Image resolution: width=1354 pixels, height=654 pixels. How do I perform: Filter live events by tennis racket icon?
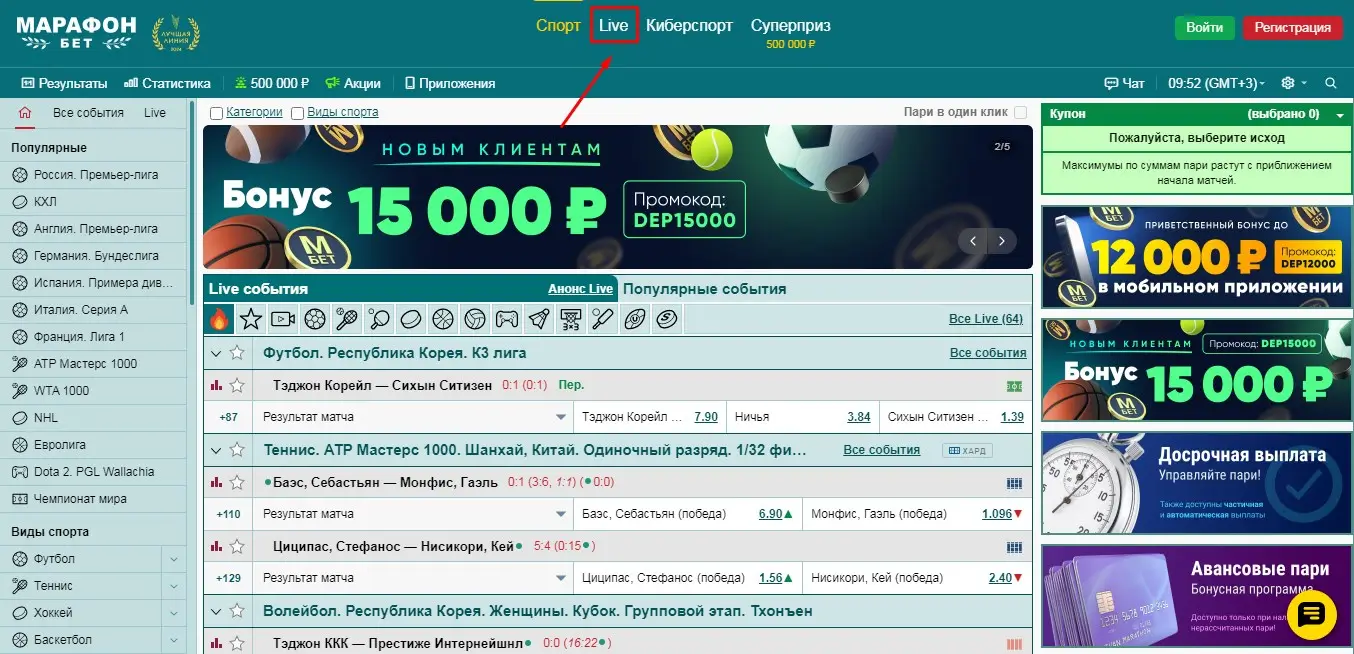tap(347, 319)
